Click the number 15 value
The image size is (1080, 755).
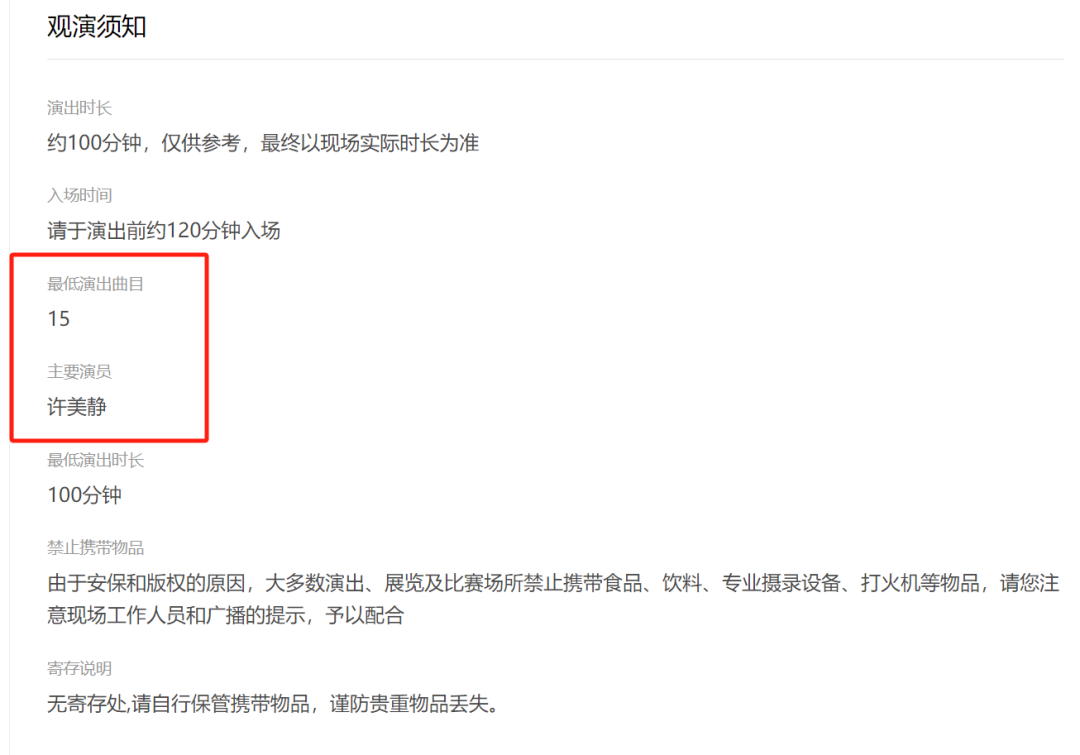pyautogui.click(x=59, y=319)
